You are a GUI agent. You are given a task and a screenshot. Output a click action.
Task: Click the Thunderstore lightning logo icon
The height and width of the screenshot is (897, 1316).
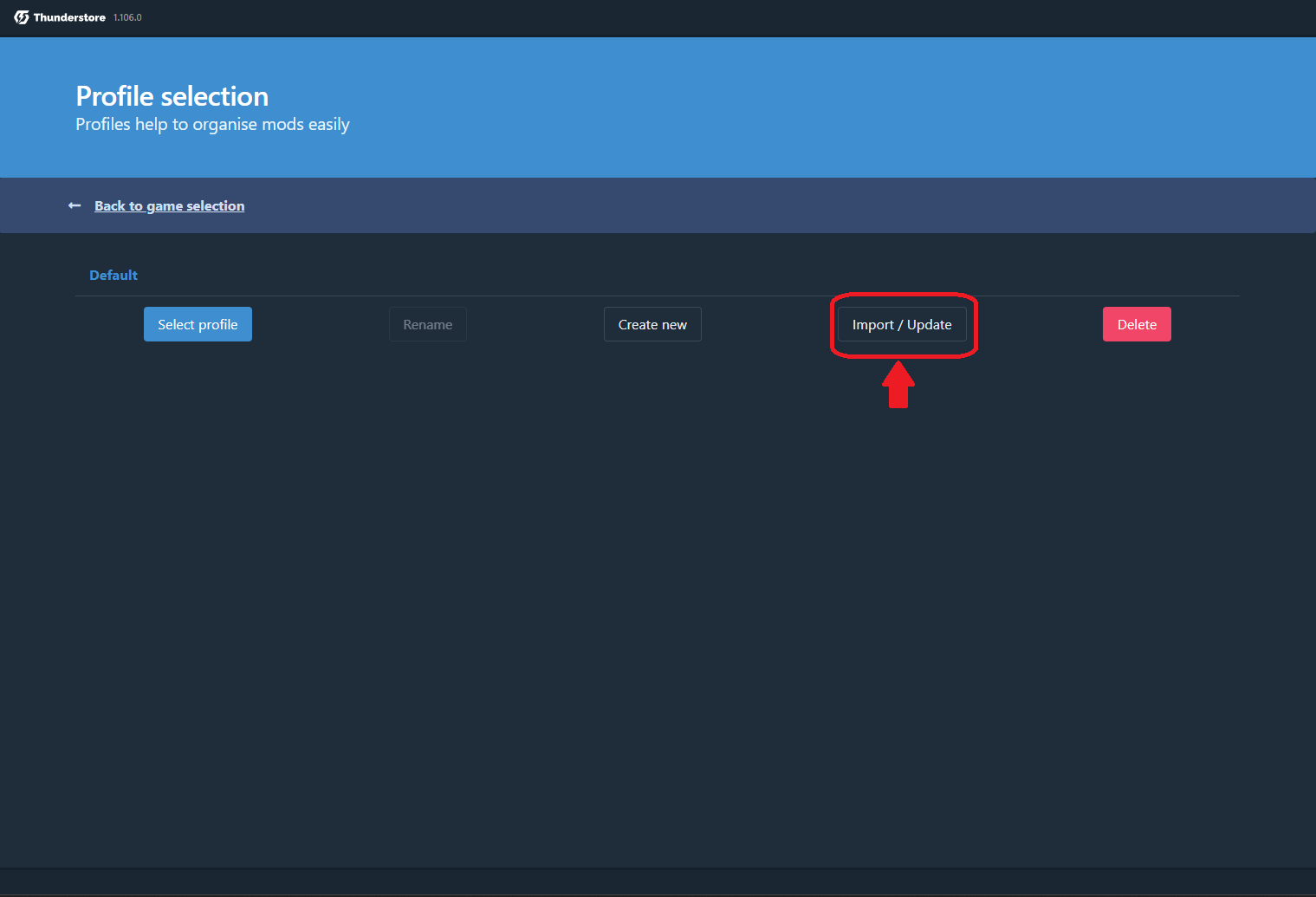point(21,17)
